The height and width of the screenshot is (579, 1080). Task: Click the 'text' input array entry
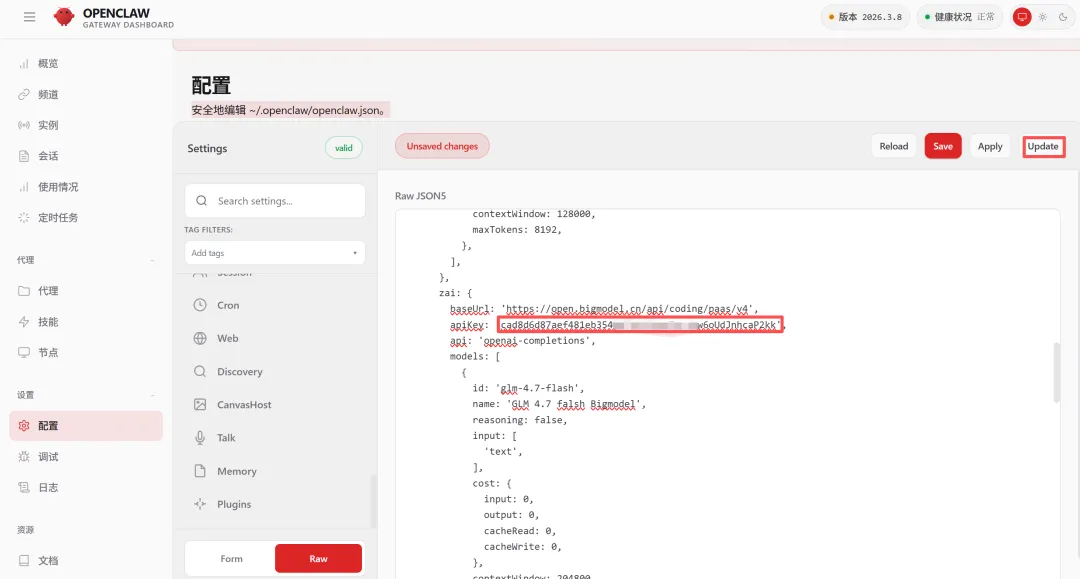[x=503, y=452]
